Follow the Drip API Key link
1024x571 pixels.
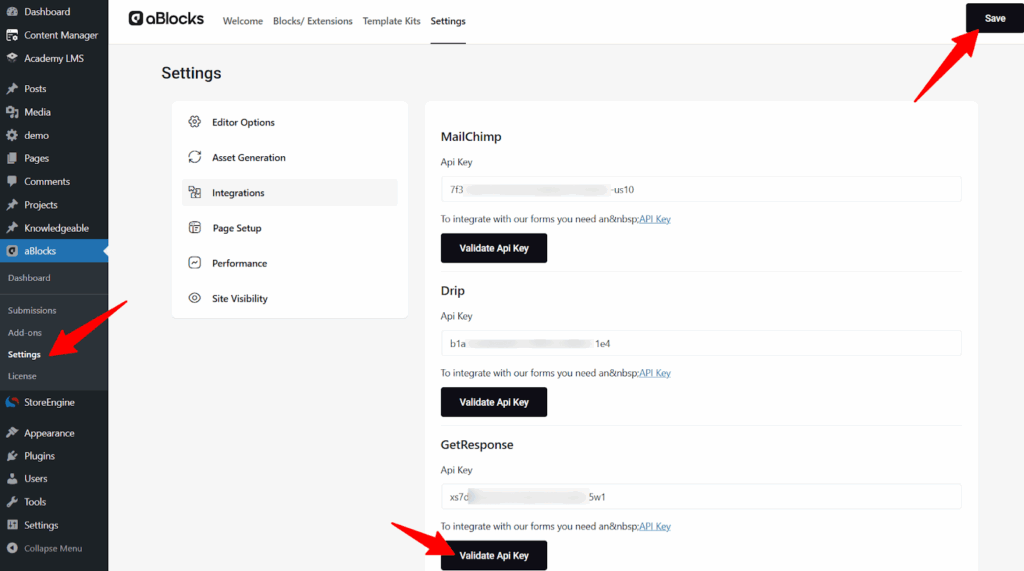(655, 373)
